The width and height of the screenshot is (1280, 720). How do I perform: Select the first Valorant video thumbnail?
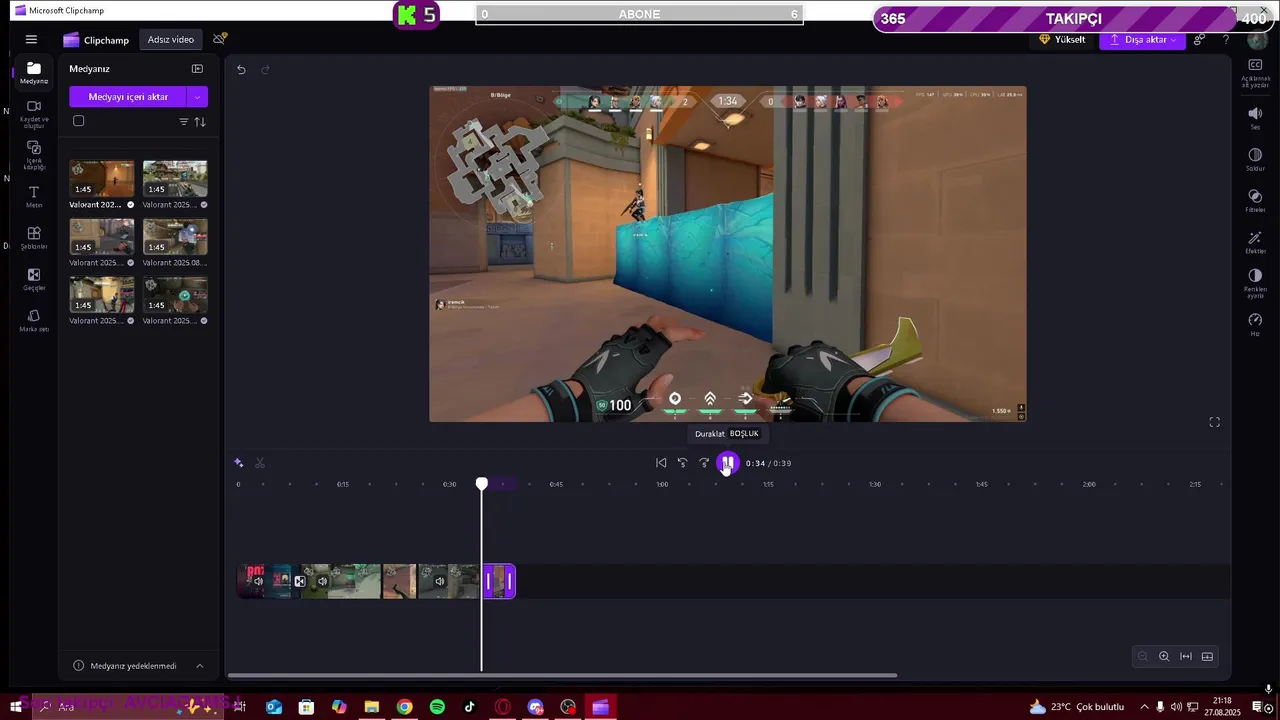(x=101, y=179)
